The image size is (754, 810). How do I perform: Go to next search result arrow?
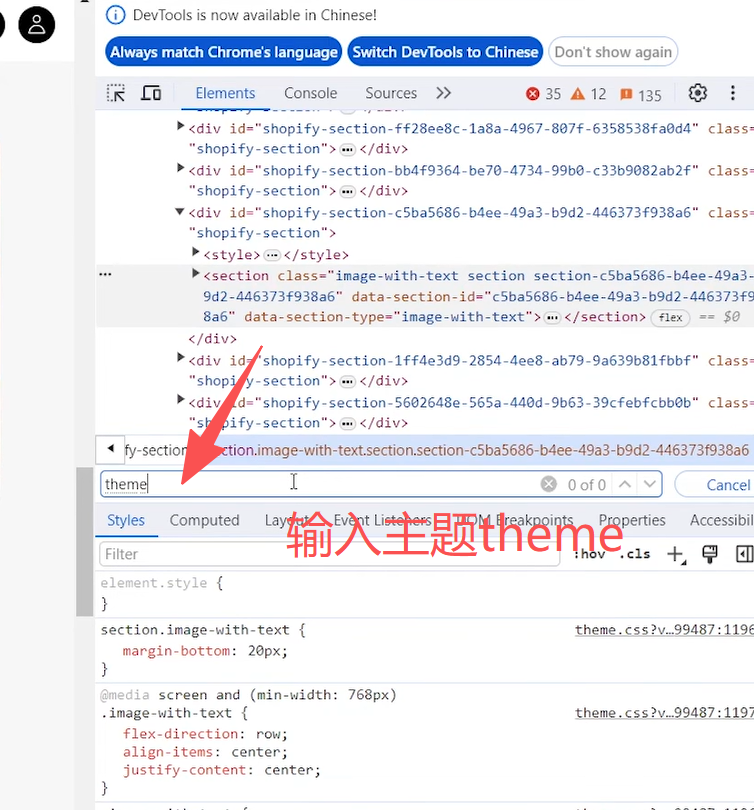pyautogui.click(x=650, y=484)
